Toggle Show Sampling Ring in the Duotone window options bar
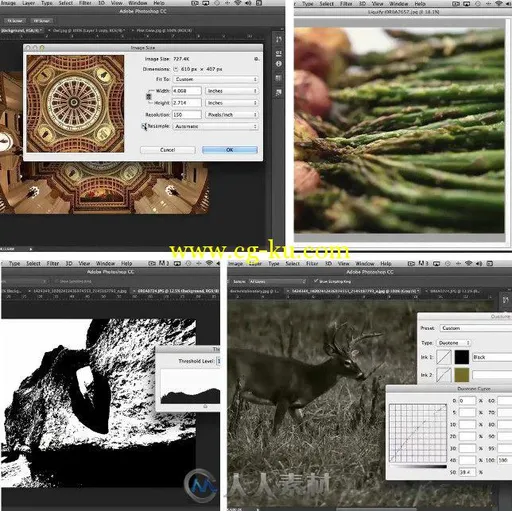This screenshot has width=512, height=511. 316,281
